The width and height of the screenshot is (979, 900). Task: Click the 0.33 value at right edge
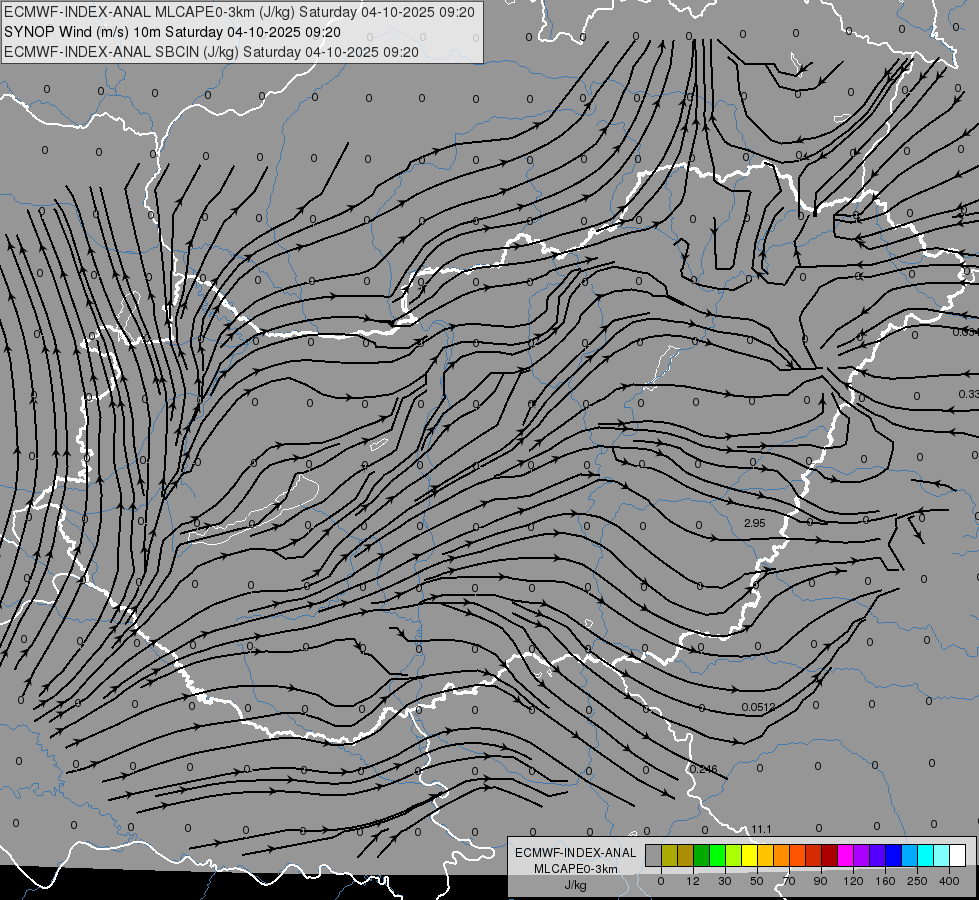(x=968, y=394)
